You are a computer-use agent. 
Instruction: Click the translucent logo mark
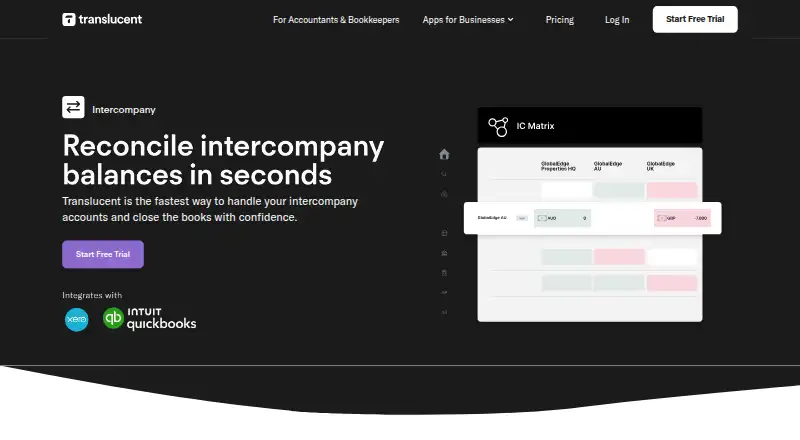pos(68,19)
